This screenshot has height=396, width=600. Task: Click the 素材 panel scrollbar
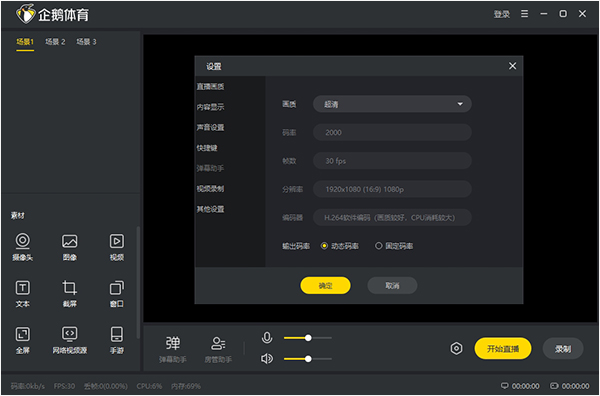[x=138, y=282]
